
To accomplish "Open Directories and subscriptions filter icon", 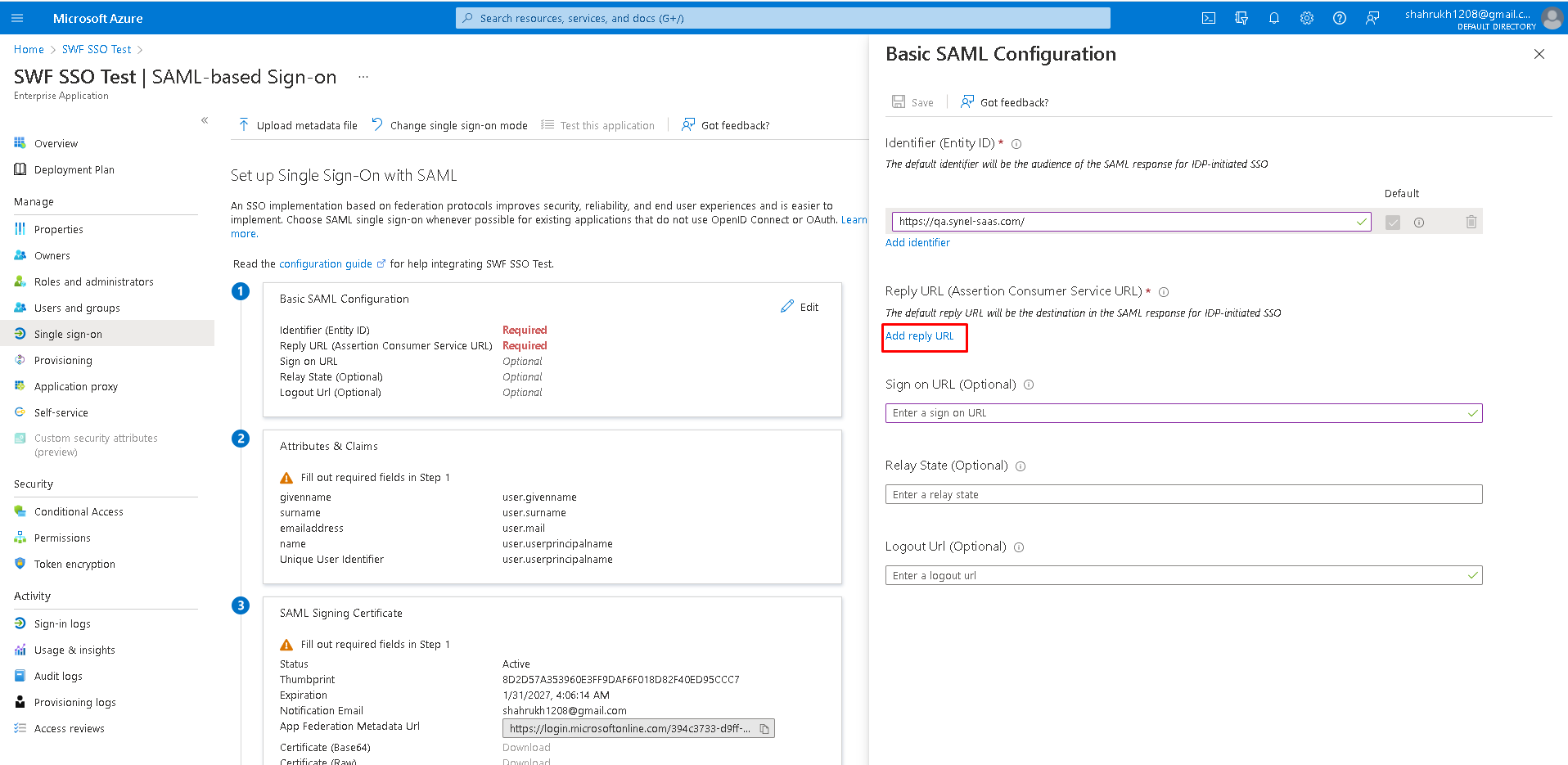I will 1241,18.
